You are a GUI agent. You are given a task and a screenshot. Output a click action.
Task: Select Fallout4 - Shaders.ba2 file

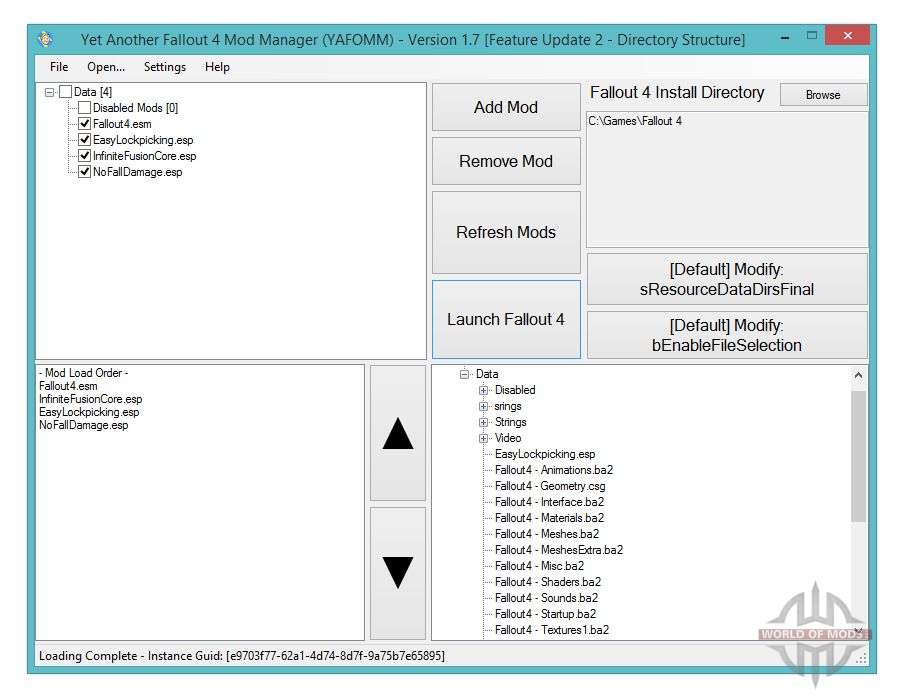548,583
